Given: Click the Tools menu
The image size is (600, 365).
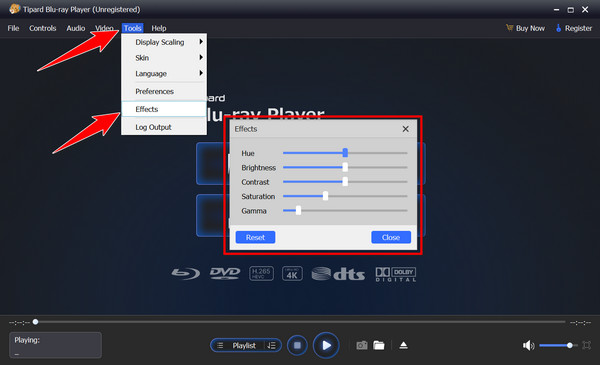Looking at the screenshot, I should pyautogui.click(x=132, y=28).
